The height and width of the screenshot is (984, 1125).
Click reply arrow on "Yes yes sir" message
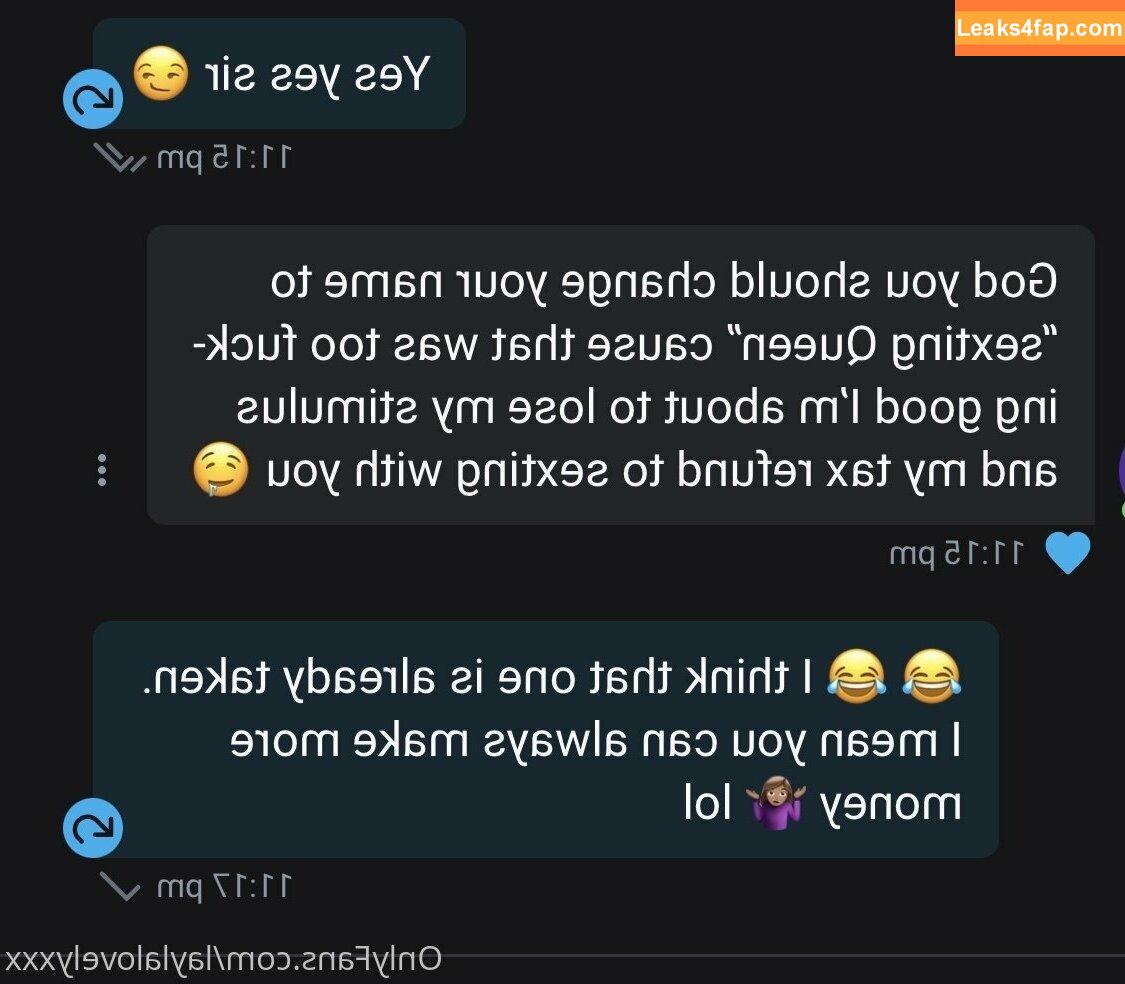click(93, 99)
